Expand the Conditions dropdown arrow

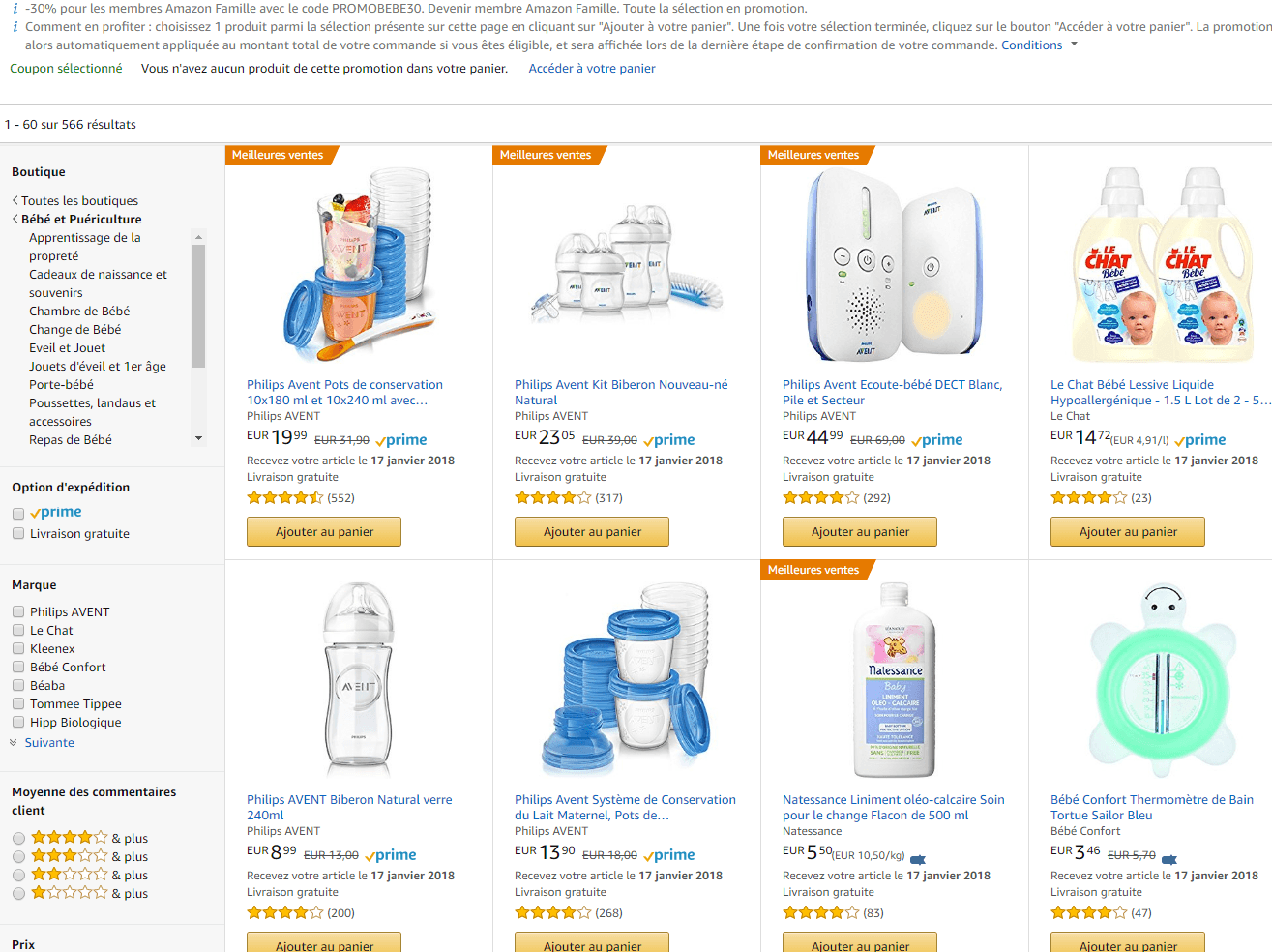coord(1074,45)
